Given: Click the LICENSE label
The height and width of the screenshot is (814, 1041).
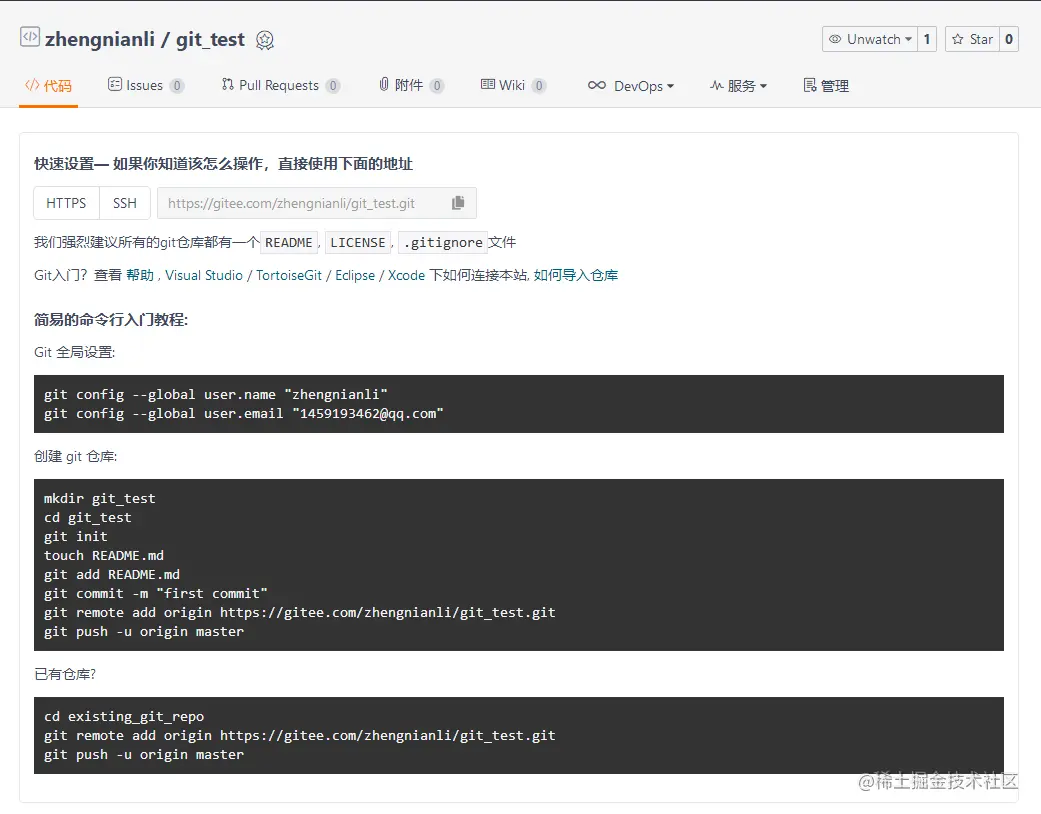Looking at the screenshot, I should pyautogui.click(x=358, y=243).
